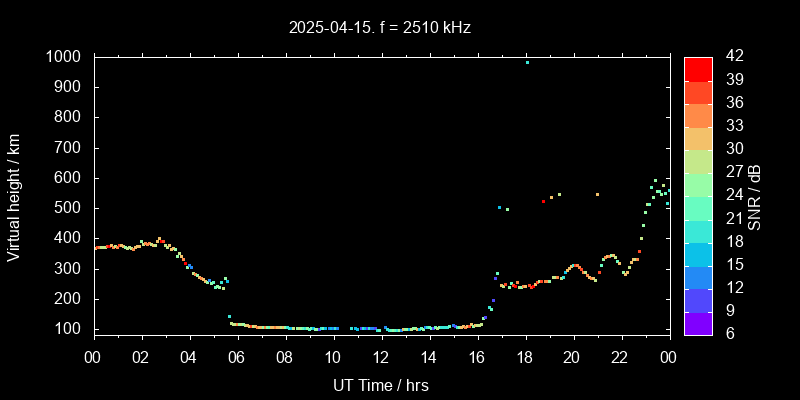Image resolution: width=800 pixels, height=400 pixels.
Task: Select the isolated data point near 980 km
Action: click(x=527, y=62)
